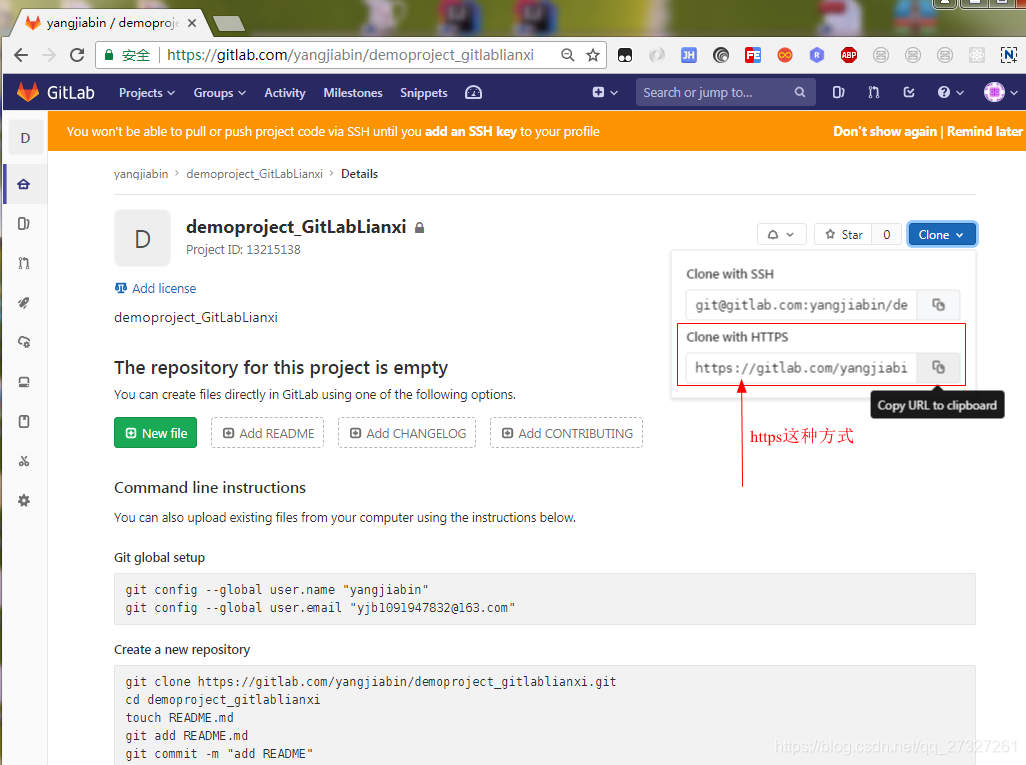Open the Merge Requests sidebar icon
Viewport: 1026px width, 765px height.
click(x=24, y=263)
